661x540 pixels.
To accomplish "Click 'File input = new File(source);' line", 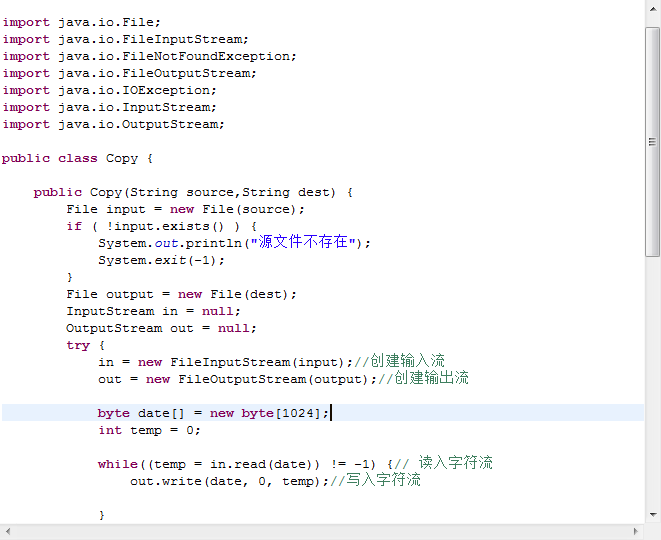I will 185,209.
